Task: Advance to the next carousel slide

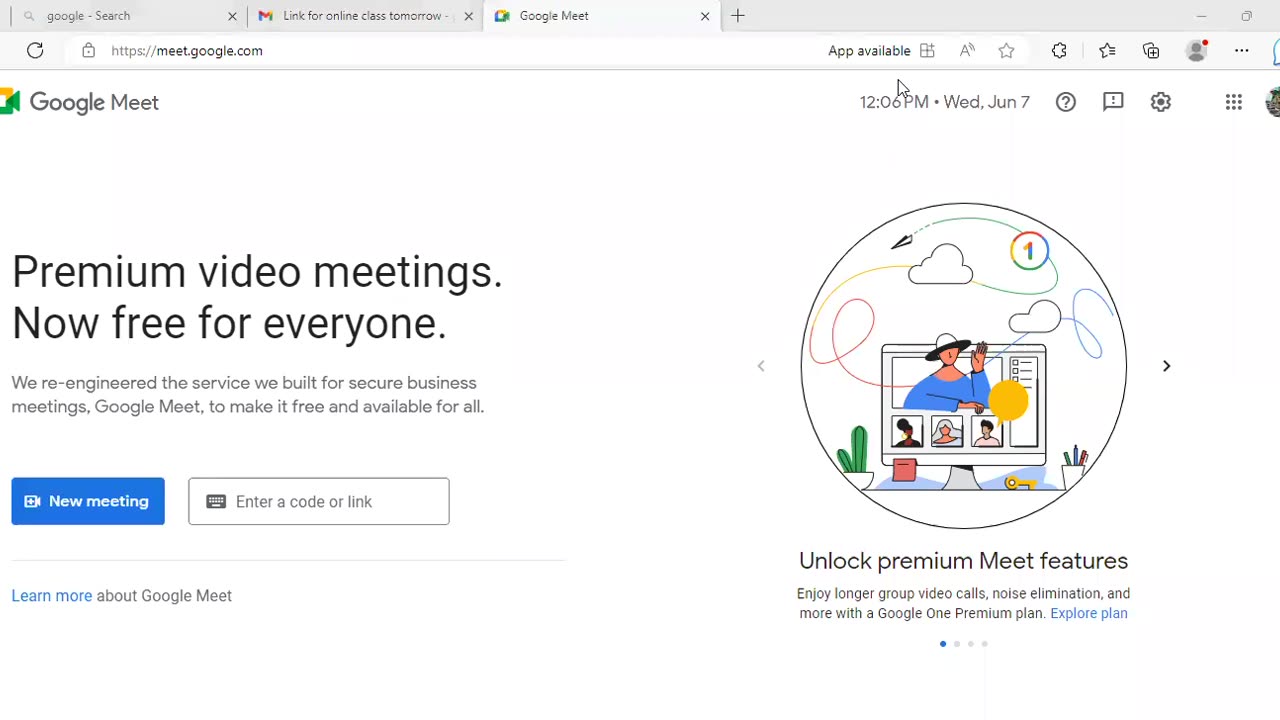Action: 1166,366
